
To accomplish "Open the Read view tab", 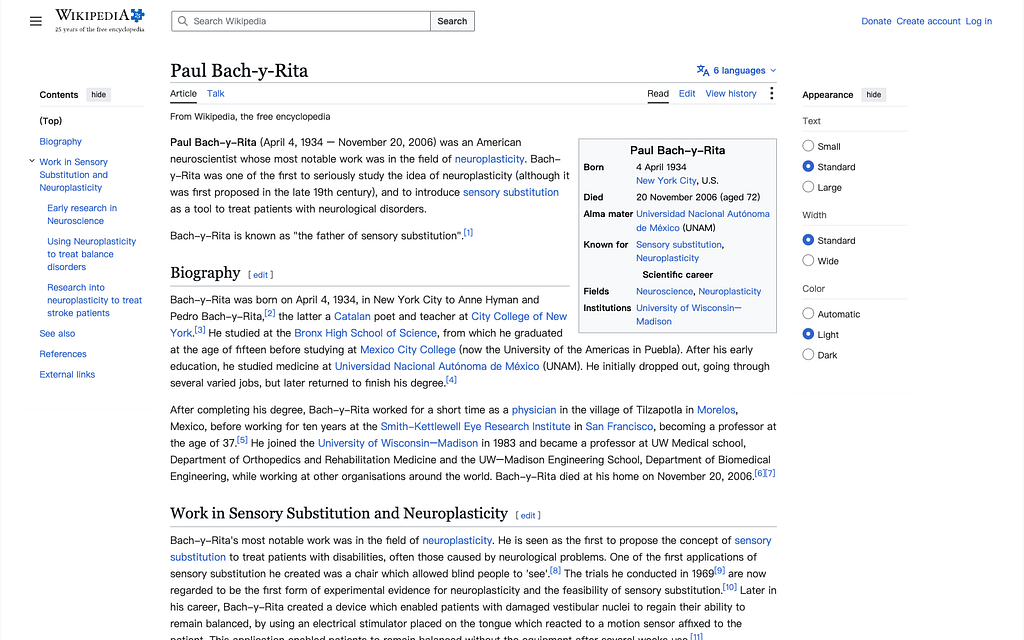I will (x=658, y=93).
